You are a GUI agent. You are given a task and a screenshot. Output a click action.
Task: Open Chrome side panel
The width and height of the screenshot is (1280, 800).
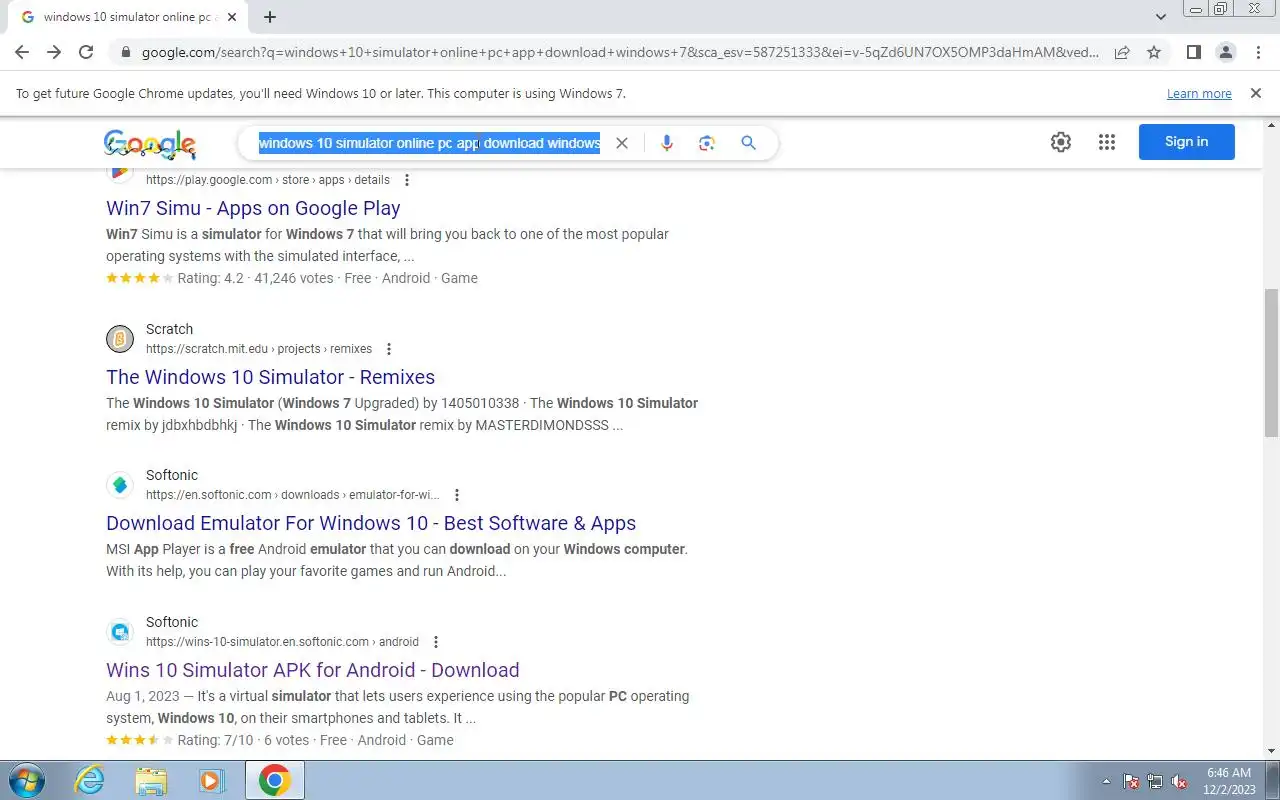(x=1193, y=52)
